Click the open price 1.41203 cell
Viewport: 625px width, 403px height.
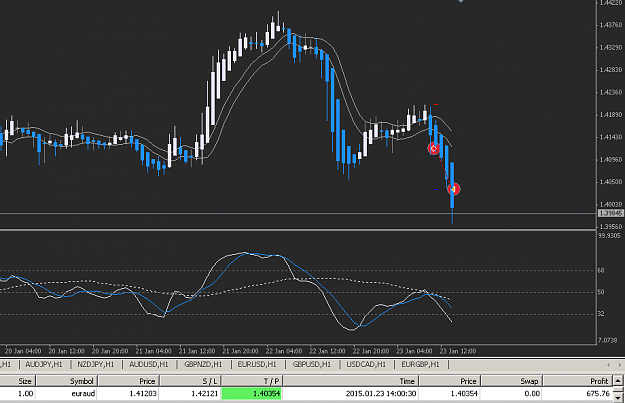pyautogui.click(x=129, y=394)
